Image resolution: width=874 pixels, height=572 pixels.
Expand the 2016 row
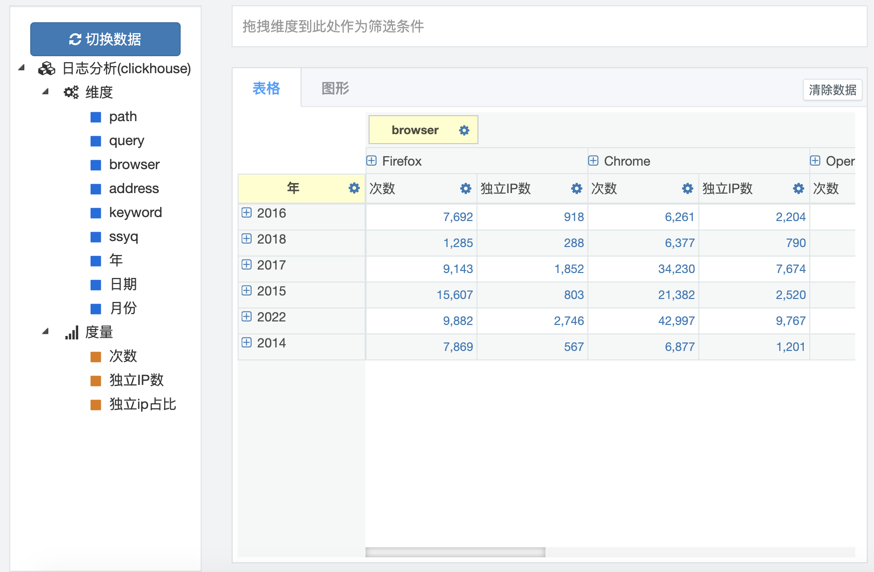(246, 212)
